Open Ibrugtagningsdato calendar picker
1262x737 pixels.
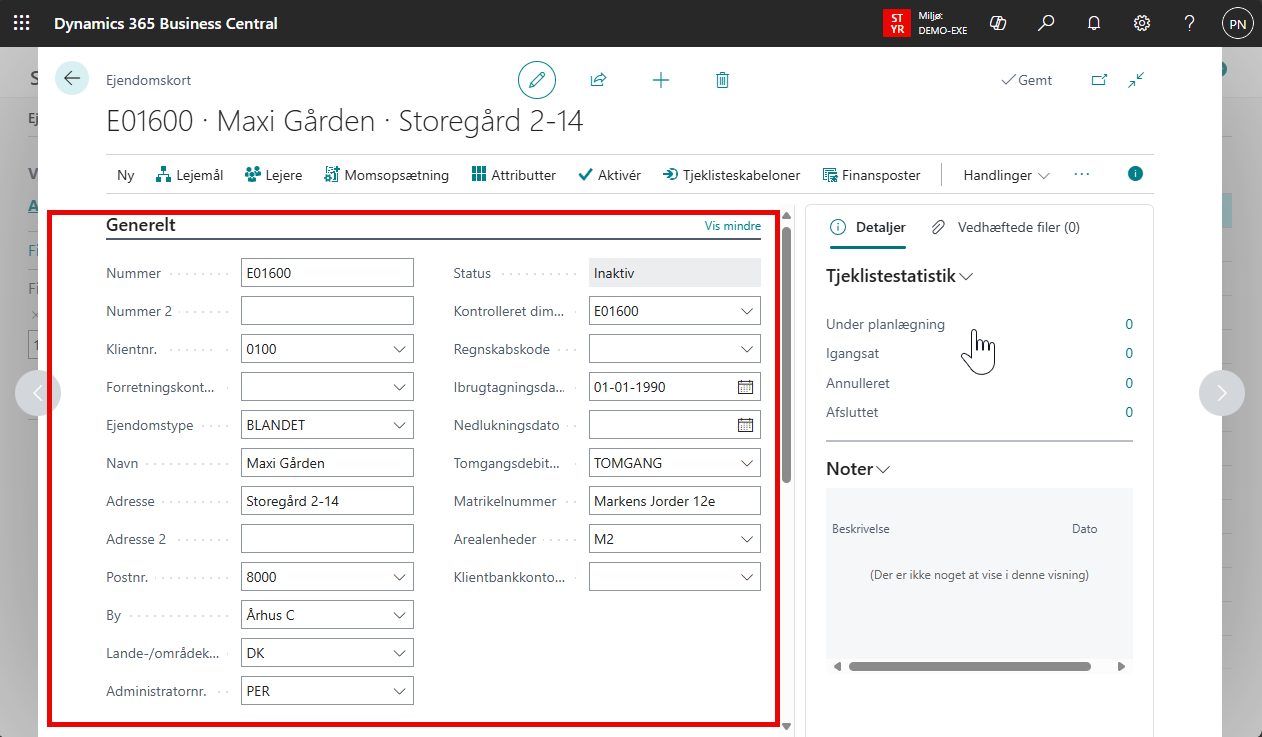click(x=745, y=387)
